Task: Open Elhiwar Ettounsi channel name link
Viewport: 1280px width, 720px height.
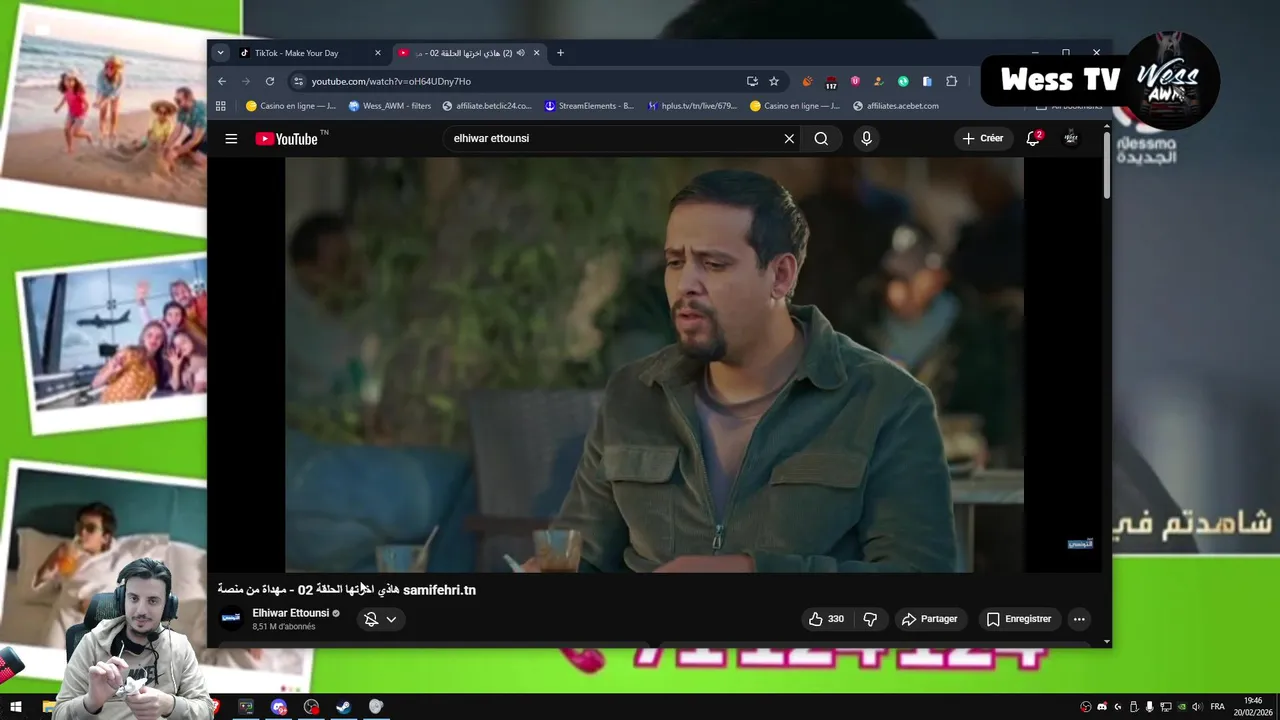Action: 290,613
